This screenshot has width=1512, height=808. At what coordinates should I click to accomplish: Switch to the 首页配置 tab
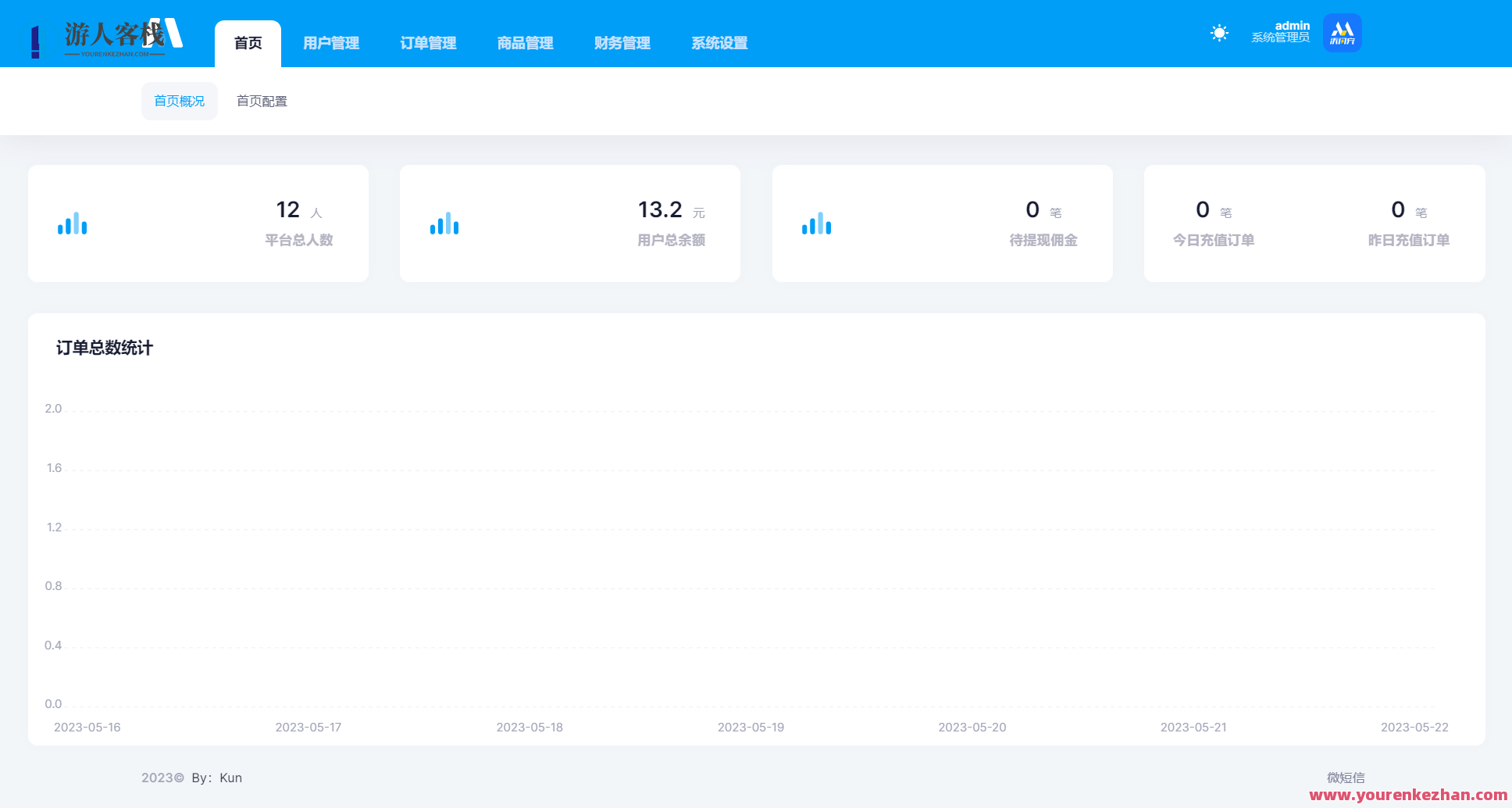click(262, 101)
